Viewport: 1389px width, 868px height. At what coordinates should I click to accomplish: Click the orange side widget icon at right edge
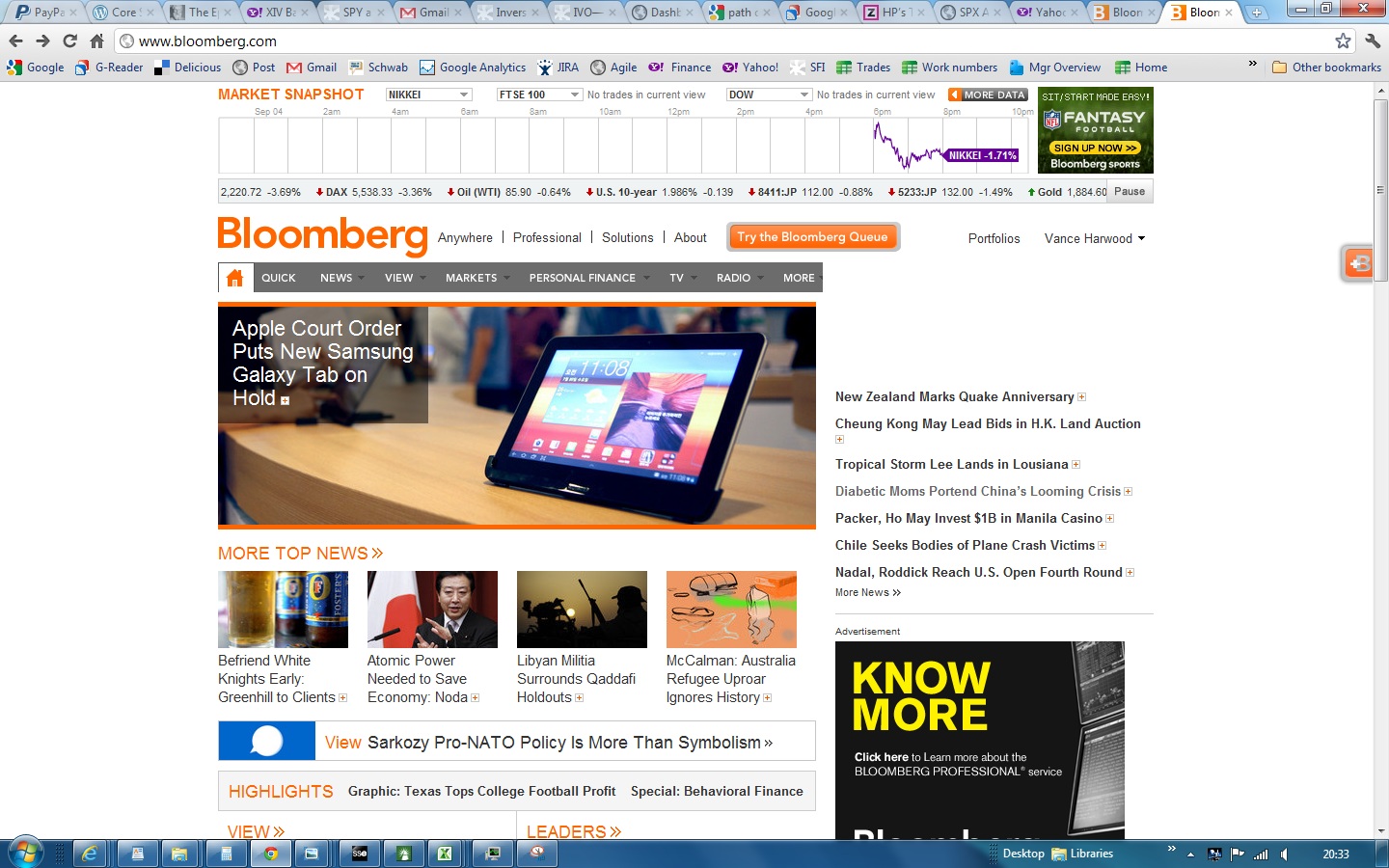[1358, 263]
